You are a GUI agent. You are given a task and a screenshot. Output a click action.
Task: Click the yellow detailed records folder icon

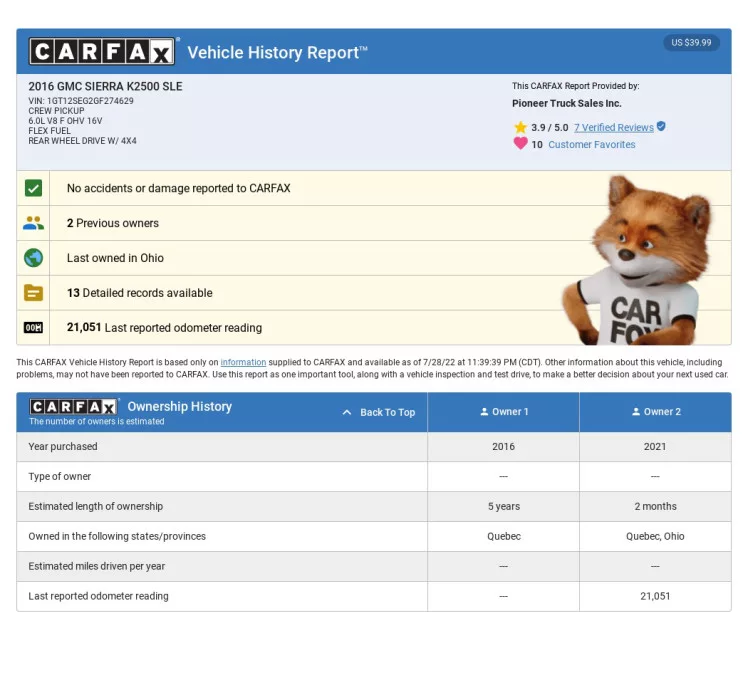pos(34,293)
